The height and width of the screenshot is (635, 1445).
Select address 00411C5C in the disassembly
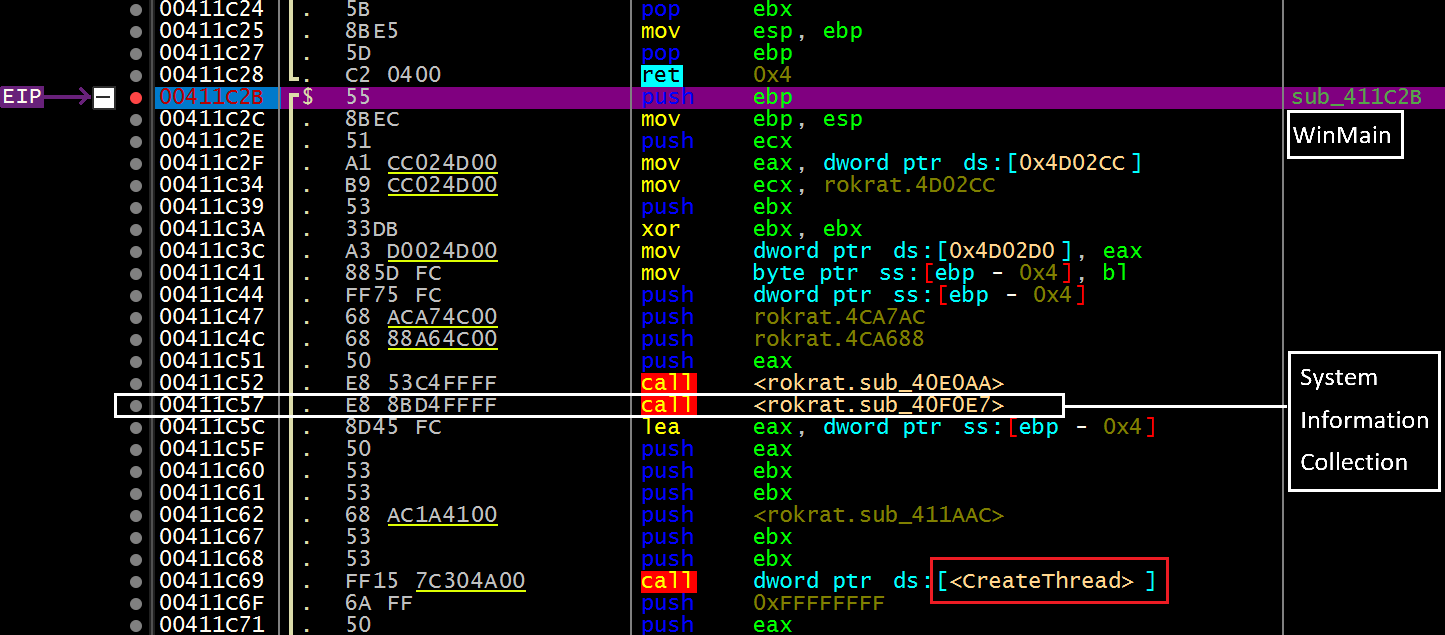point(211,427)
